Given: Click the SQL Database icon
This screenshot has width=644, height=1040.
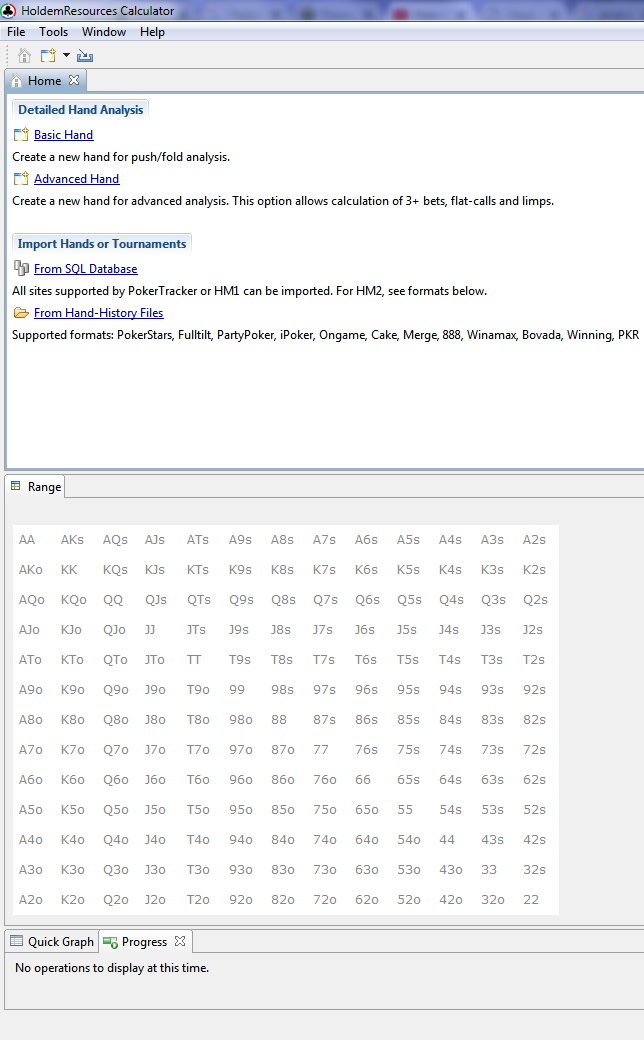Looking at the screenshot, I should pos(21,268).
